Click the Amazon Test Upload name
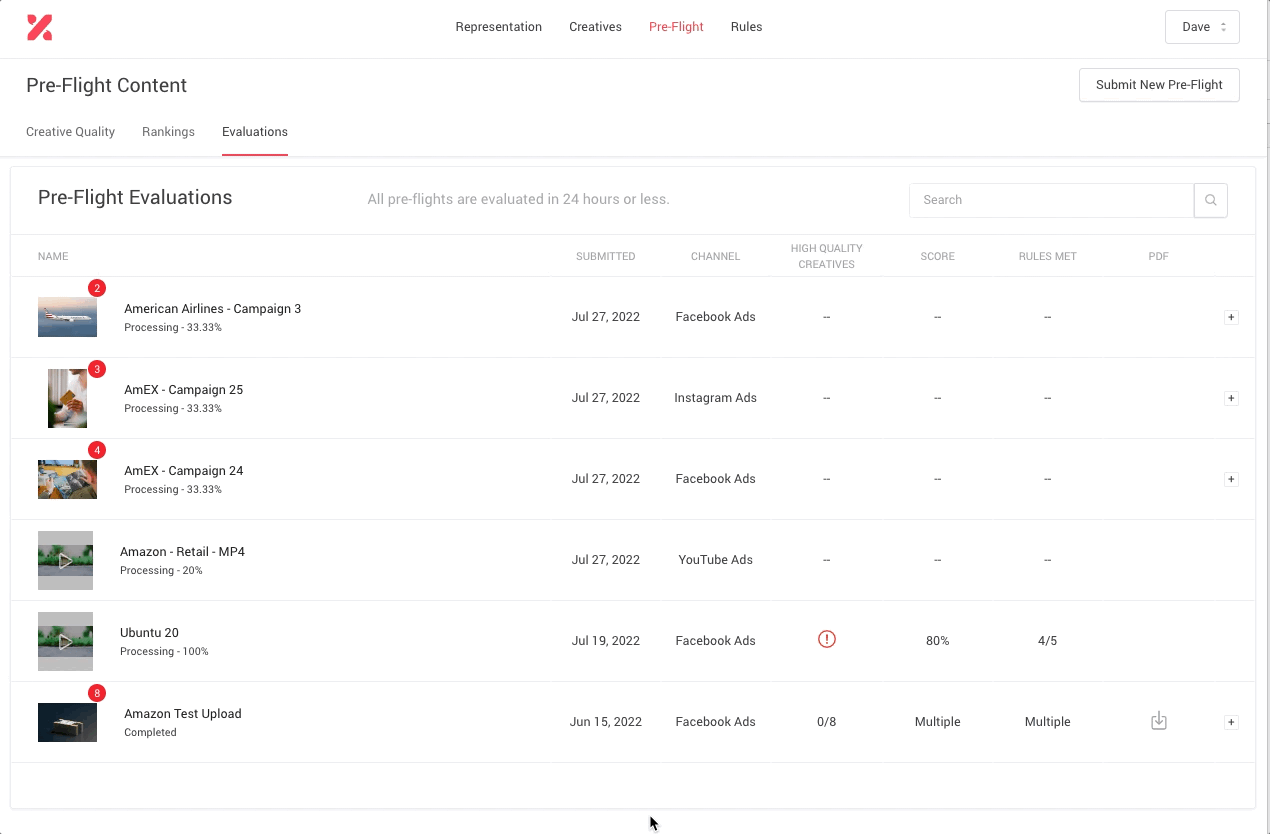The height and width of the screenshot is (834, 1270). (x=182, y=714)
